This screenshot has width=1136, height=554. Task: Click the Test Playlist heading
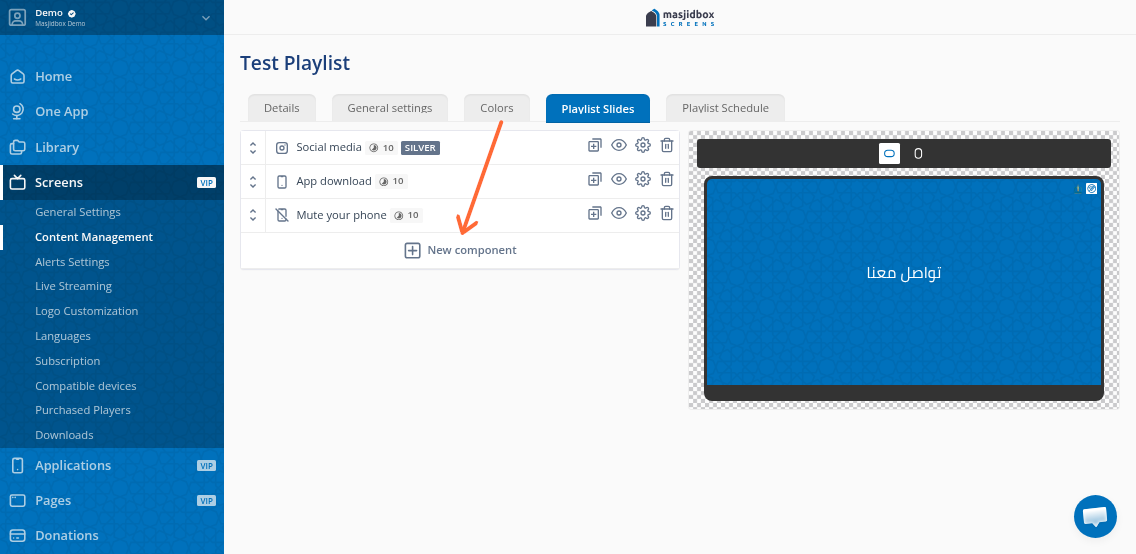(295, 63)
